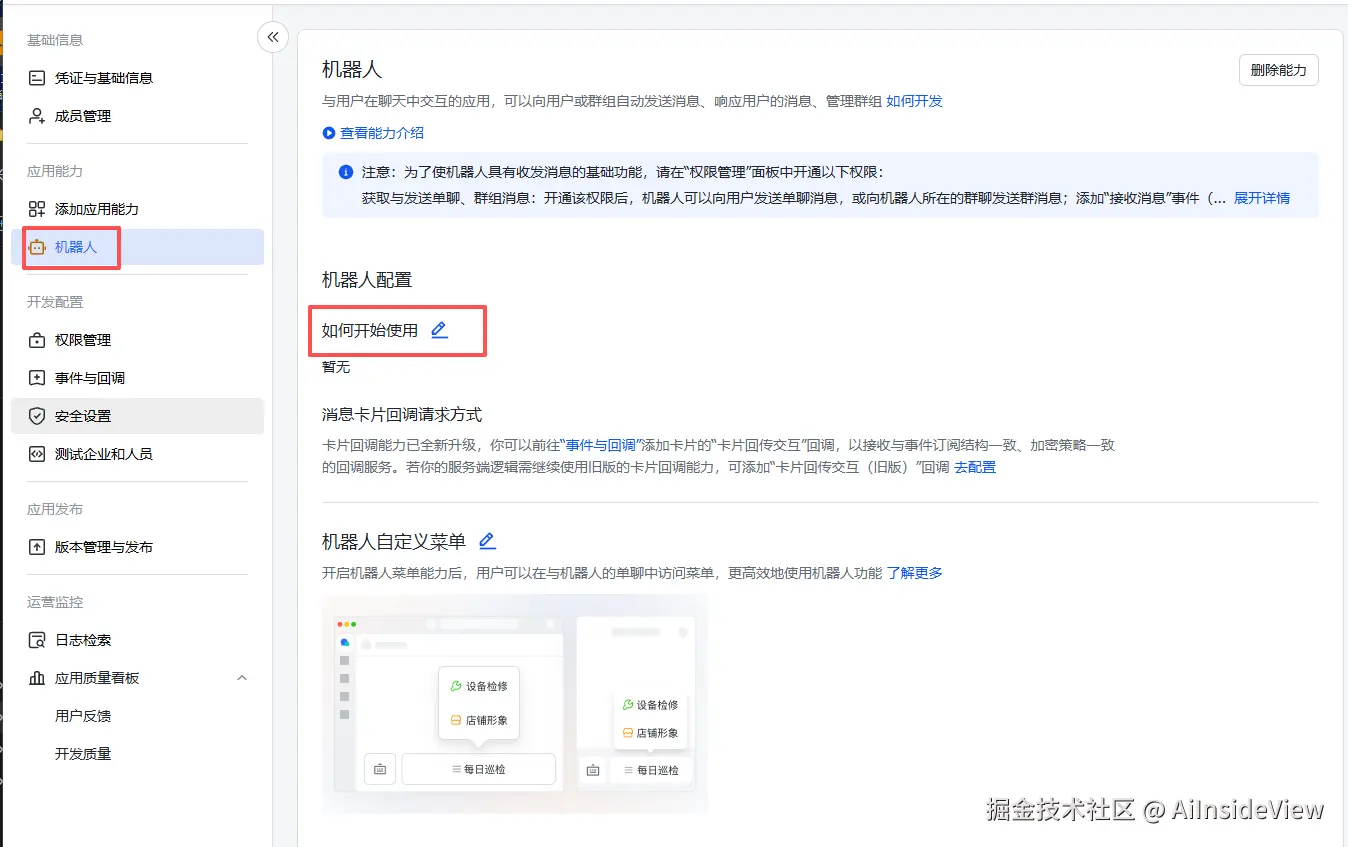Collapse the 应用质量看板 section chevron
Viewport: 1348px width, 847px height.
(241, 678)
